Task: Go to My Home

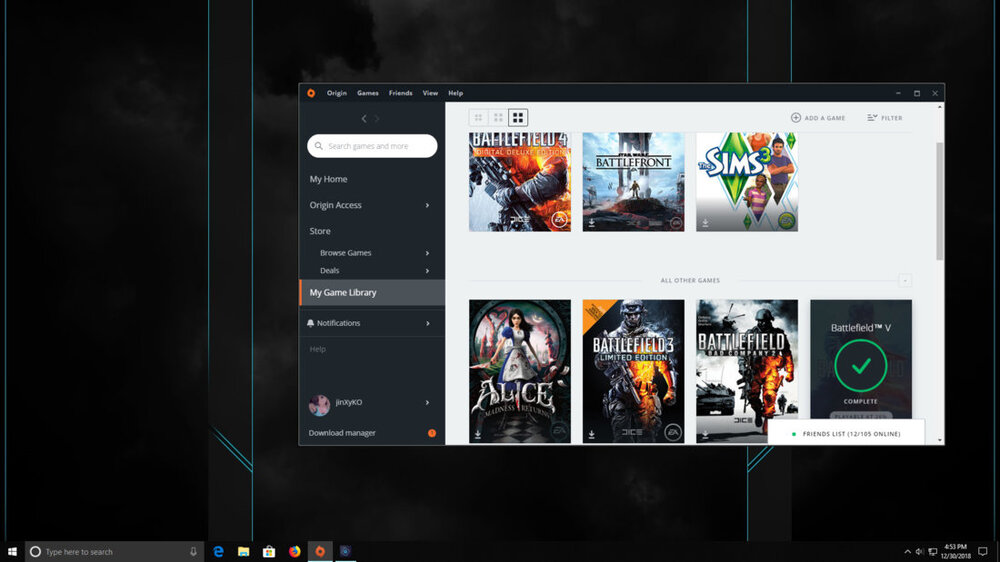Action: [x=329, y=179]
